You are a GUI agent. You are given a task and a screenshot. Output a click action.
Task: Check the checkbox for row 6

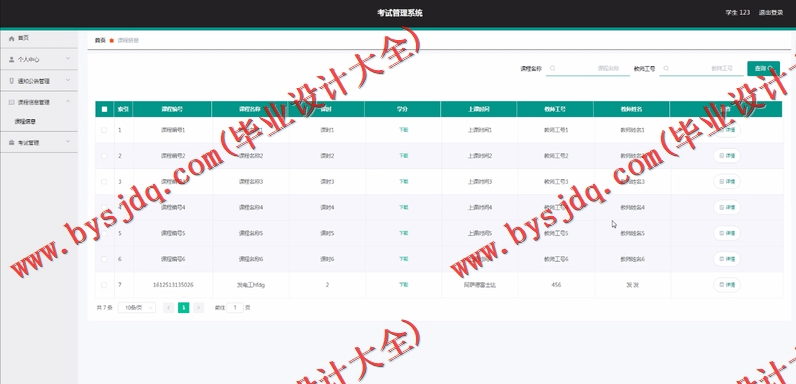(104, 259)
